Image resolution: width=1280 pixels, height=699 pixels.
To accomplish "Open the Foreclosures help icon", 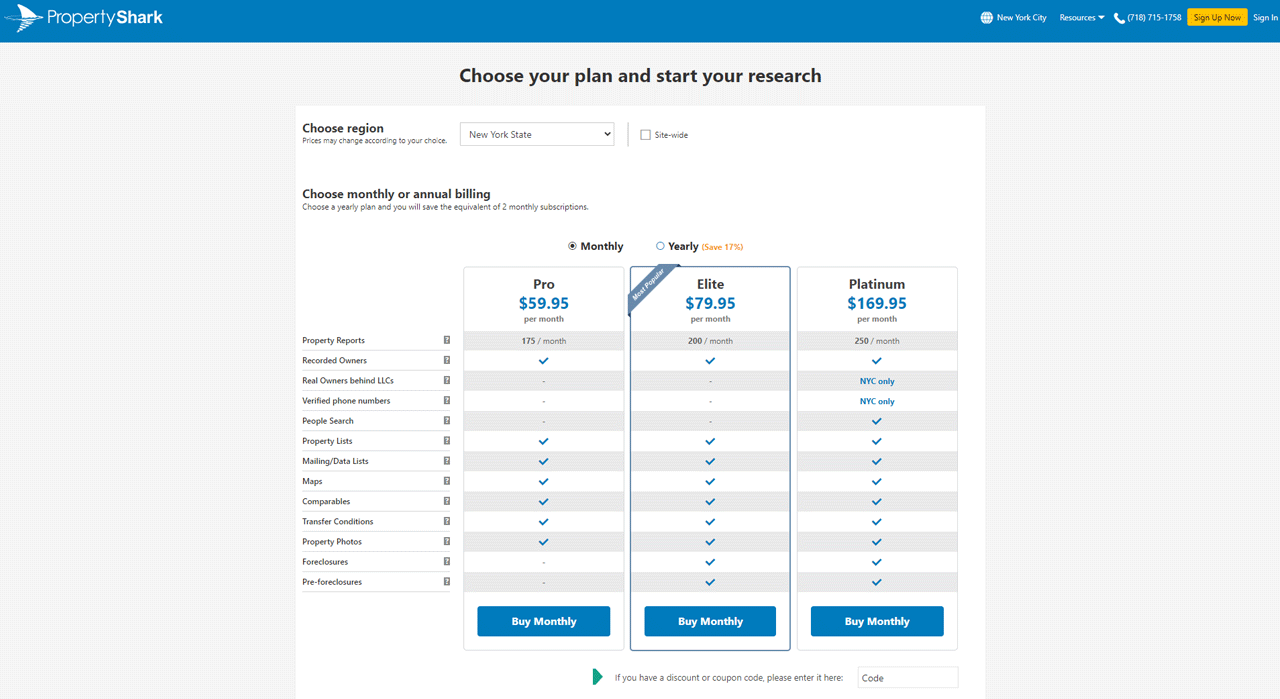I will click(446, 561).
